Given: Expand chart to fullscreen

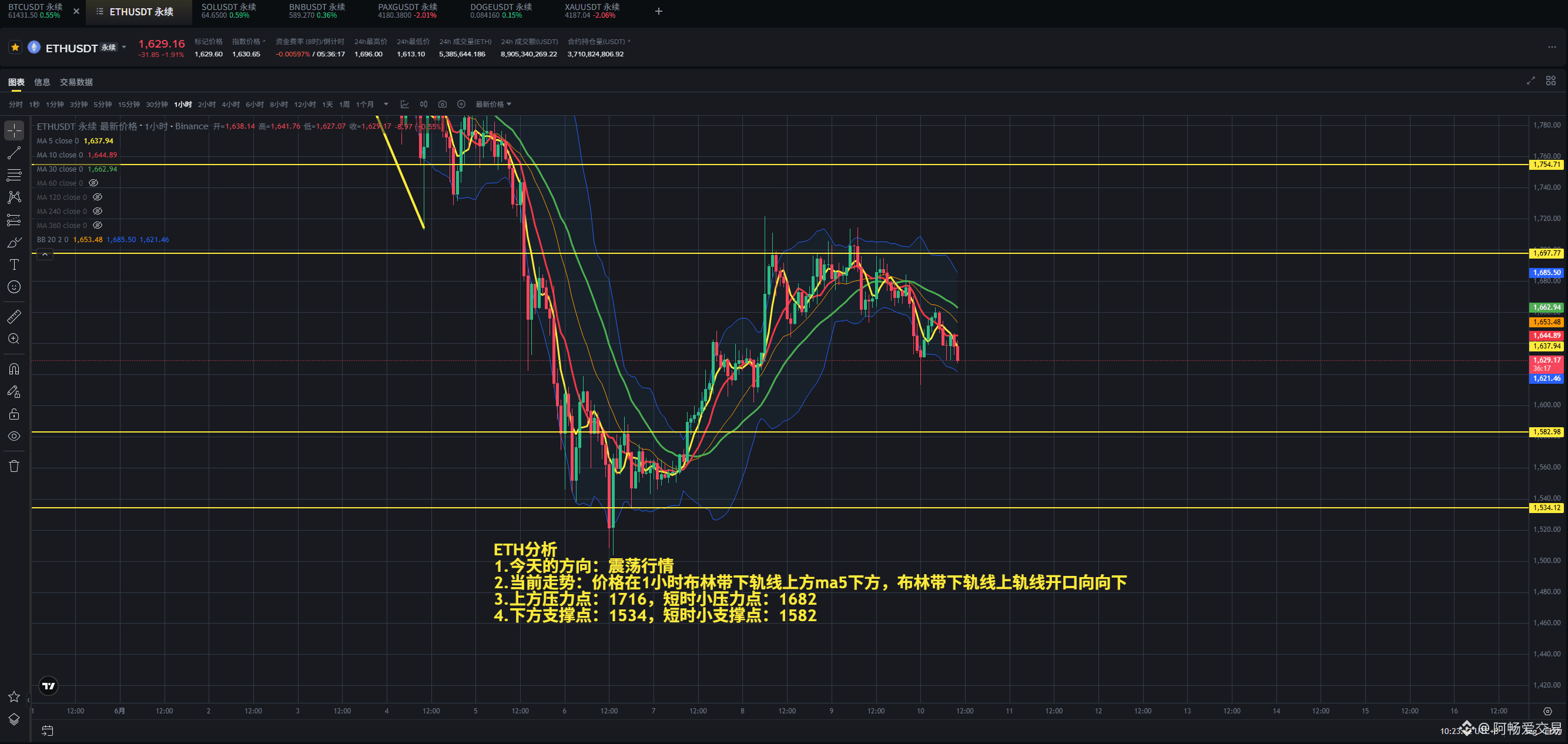Looking at the screenshot, I should [x=1531, y=81].
